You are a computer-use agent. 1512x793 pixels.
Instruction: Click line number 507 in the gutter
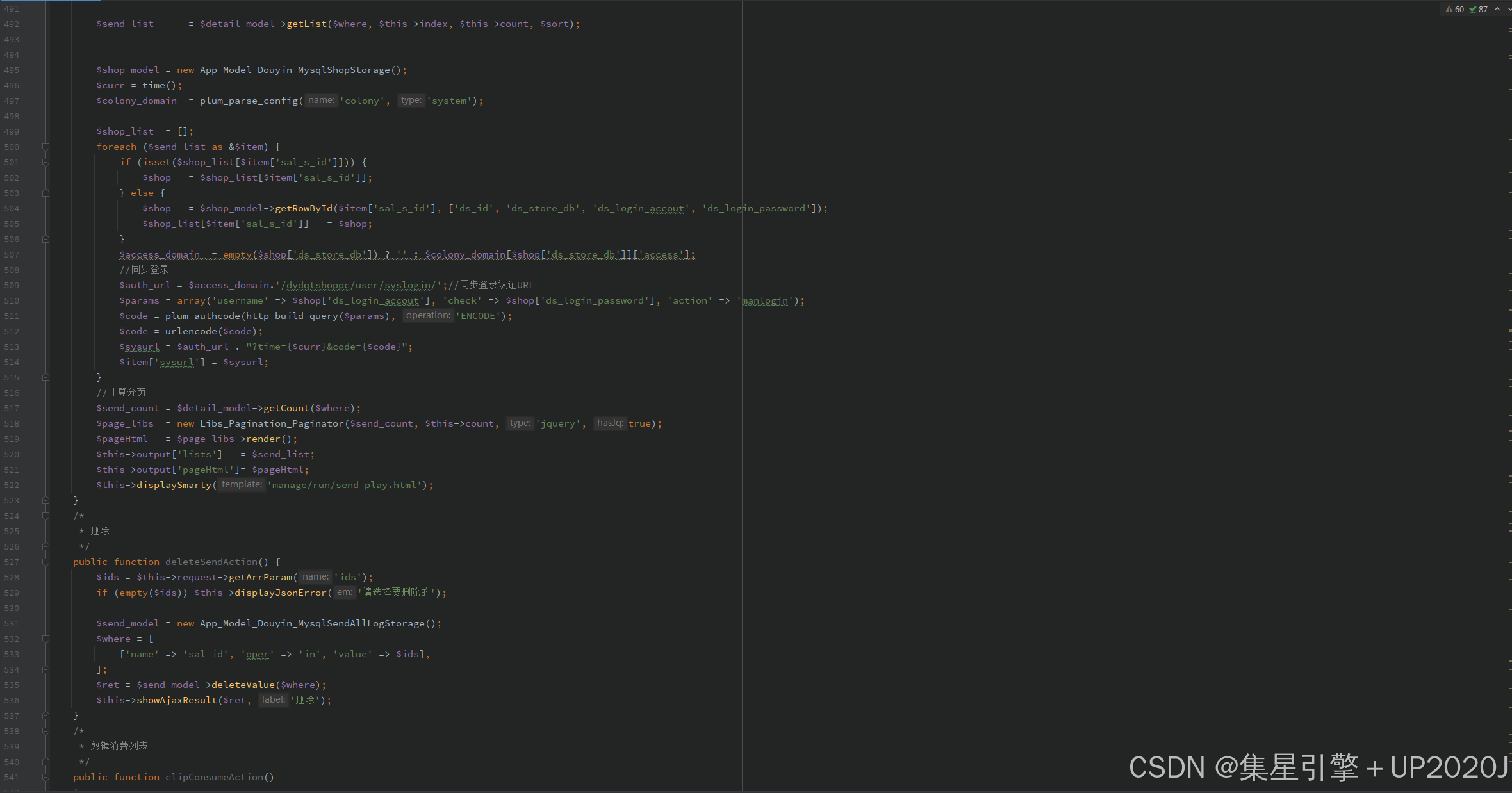tap(12, 254)
